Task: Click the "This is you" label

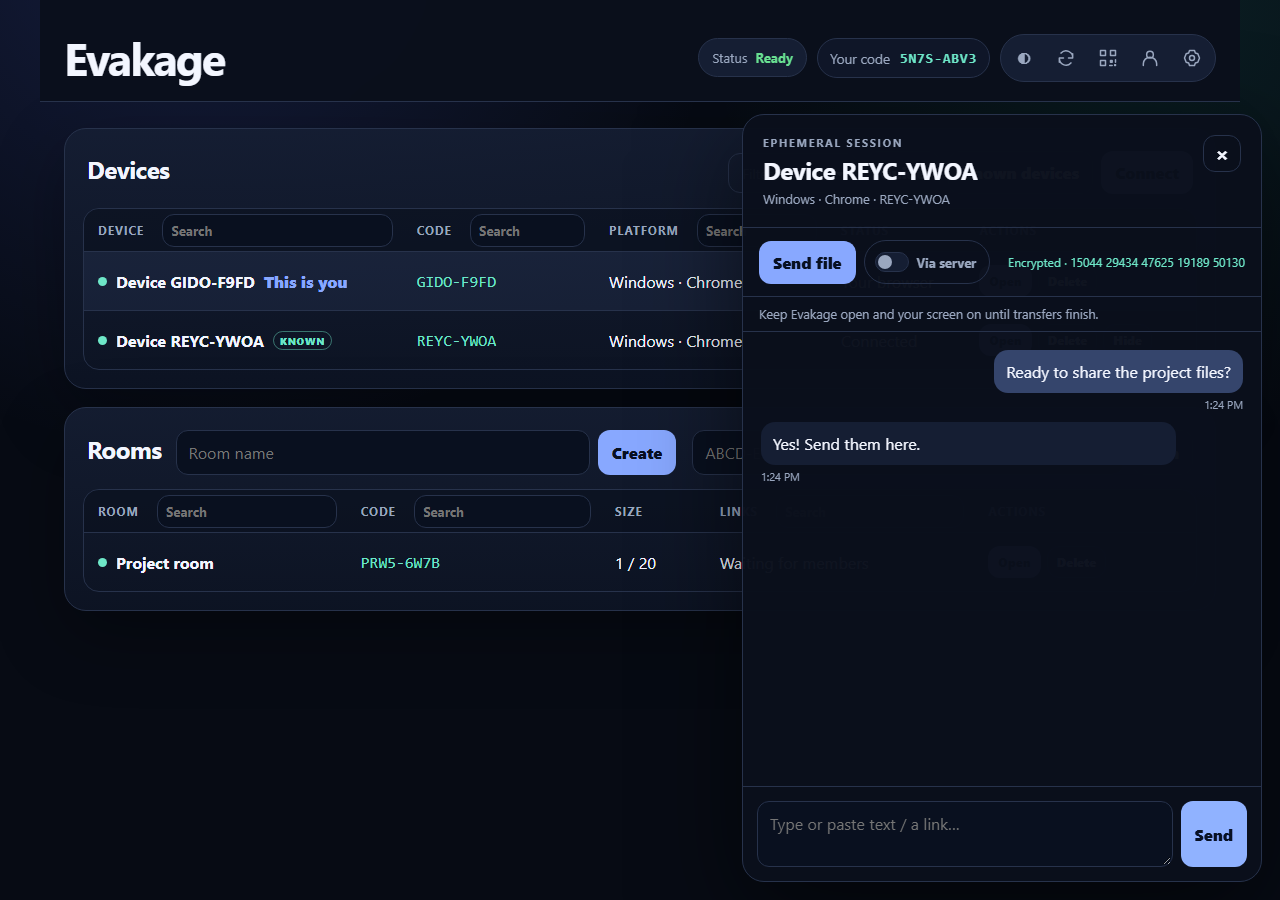Action: point(306,283)
